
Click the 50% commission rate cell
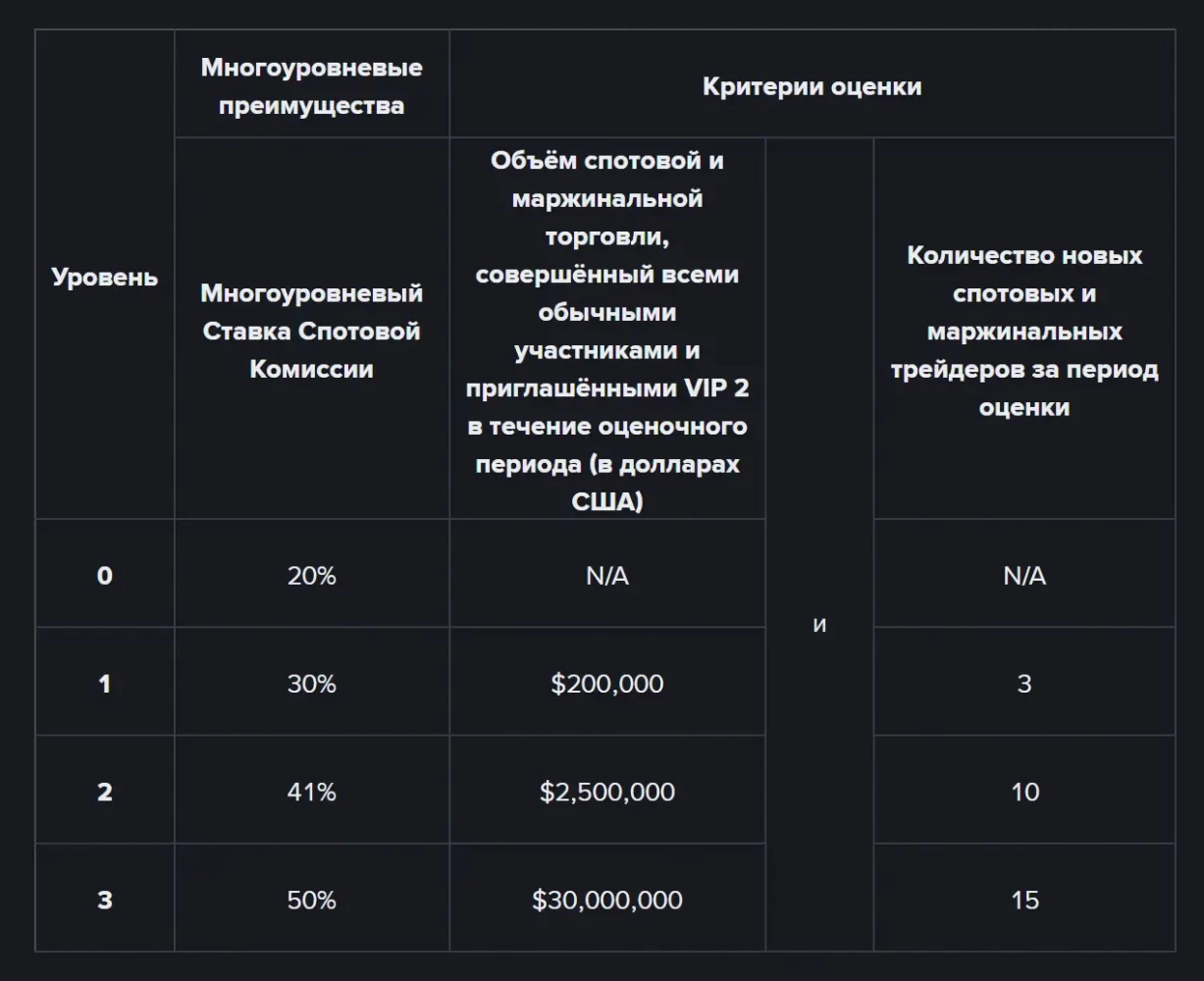[x=311, y=899]
